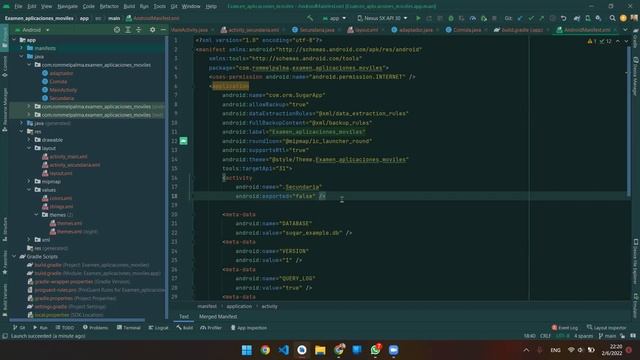The height and width of the screenshot is (360, 640).
Task: Switch to the Comida.java tab
Action: 465,30
